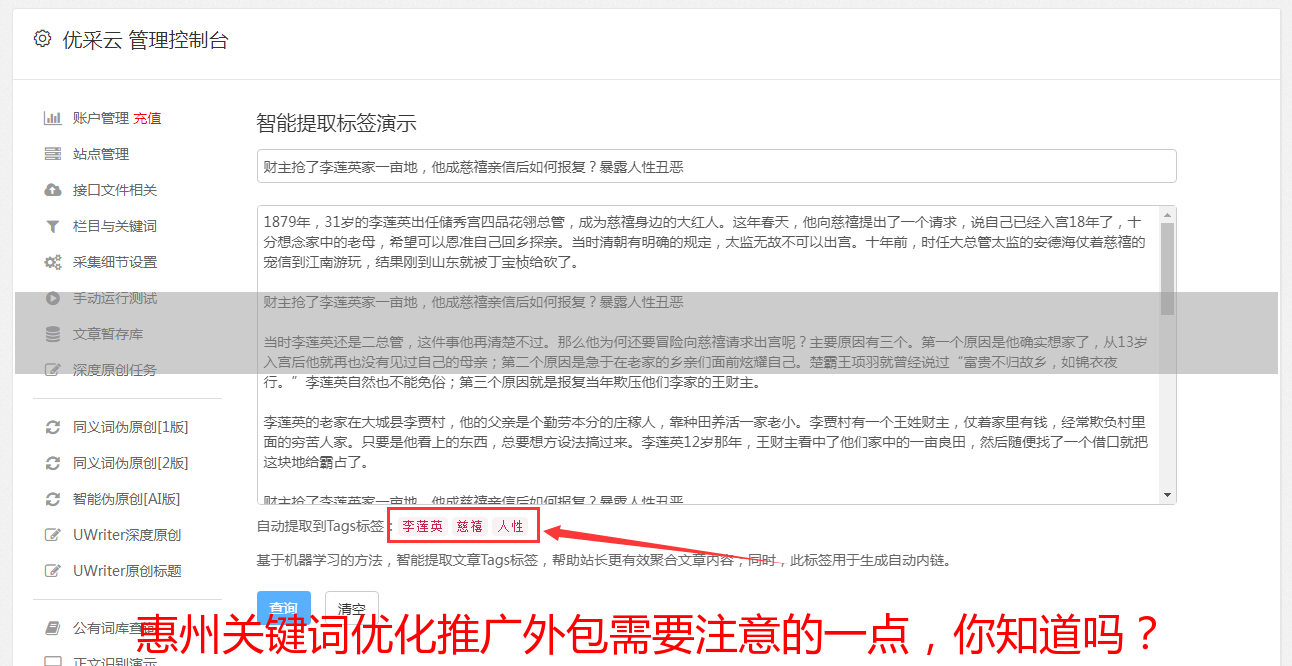Click the article title input field

coord(716,166)
